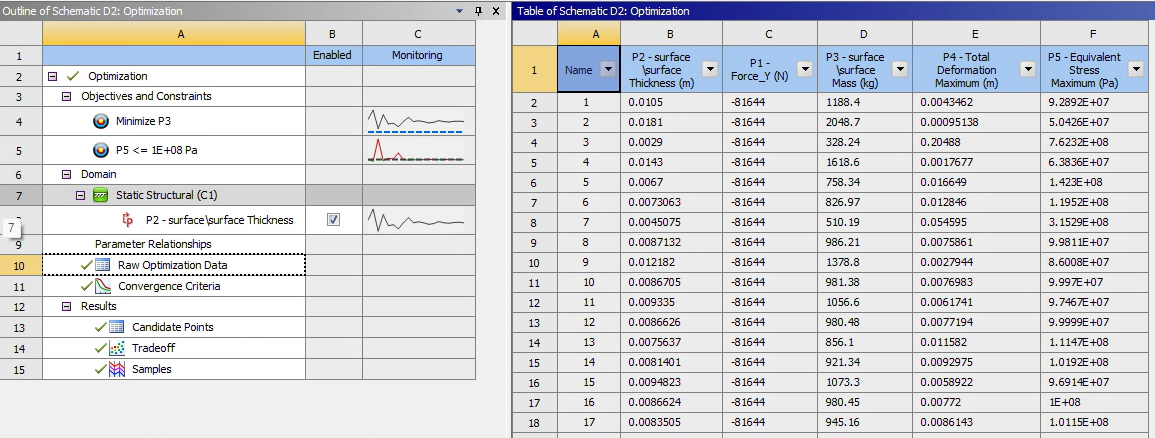Open the Convergence Criteria chart icon
This screenshot has width=1155, height=438.
102,286
